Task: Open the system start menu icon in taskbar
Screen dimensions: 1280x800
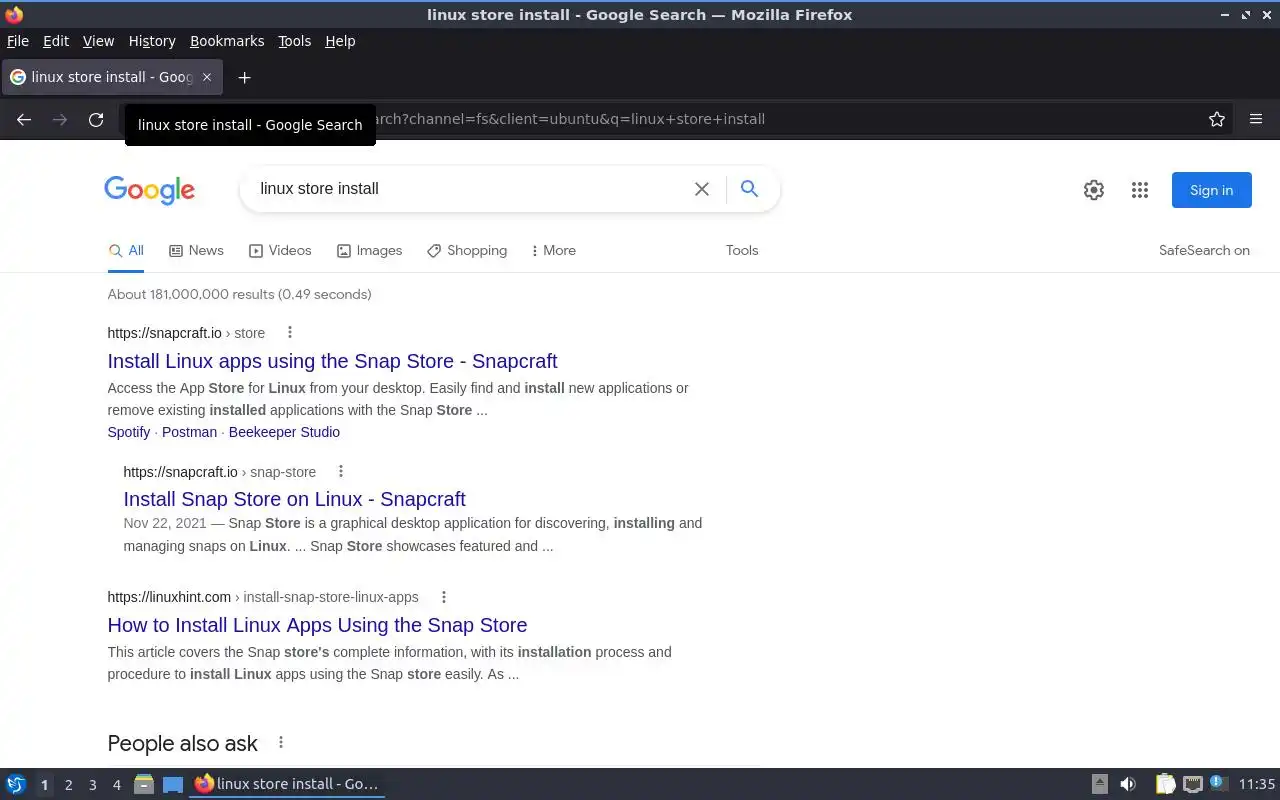Action: tap(16, 784)
